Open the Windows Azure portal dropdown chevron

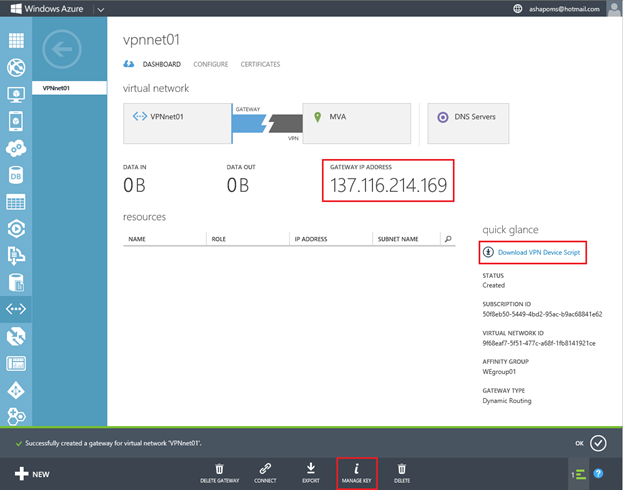tap(101, 10)
